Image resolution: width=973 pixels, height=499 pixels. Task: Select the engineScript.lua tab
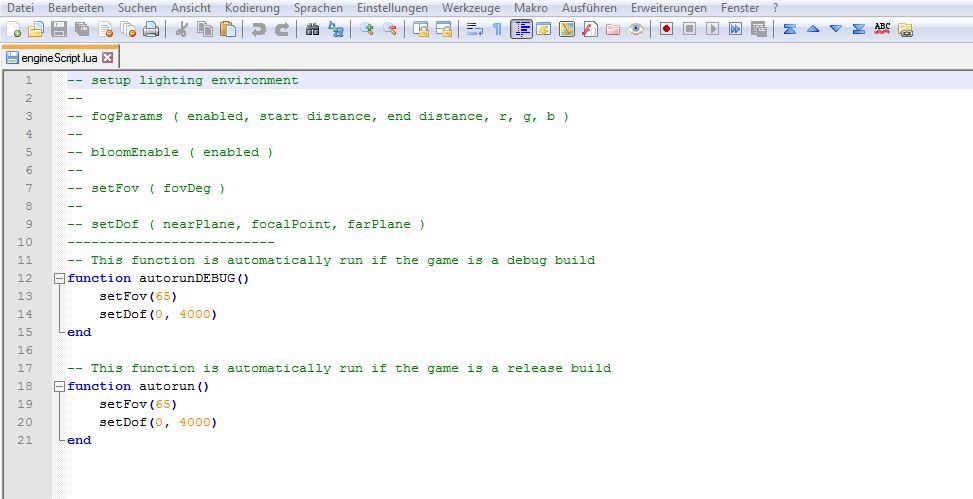pyautogui.click(x=60, y=58)
